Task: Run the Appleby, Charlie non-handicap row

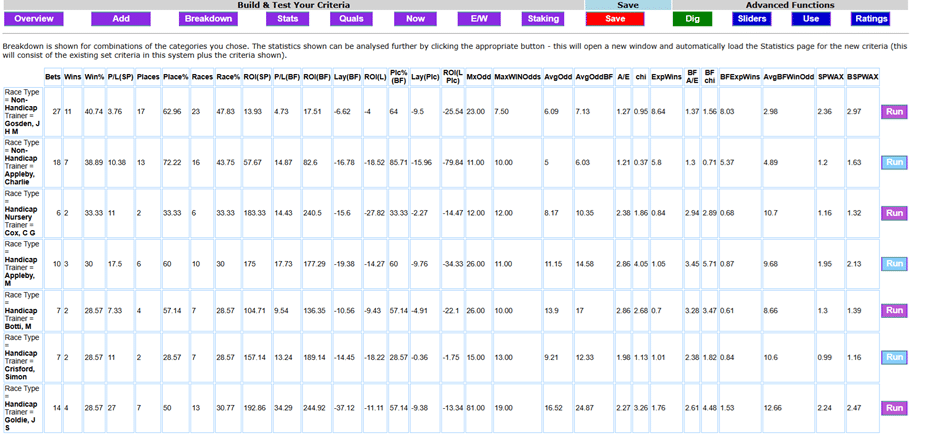Action: (x=894, y=162)
